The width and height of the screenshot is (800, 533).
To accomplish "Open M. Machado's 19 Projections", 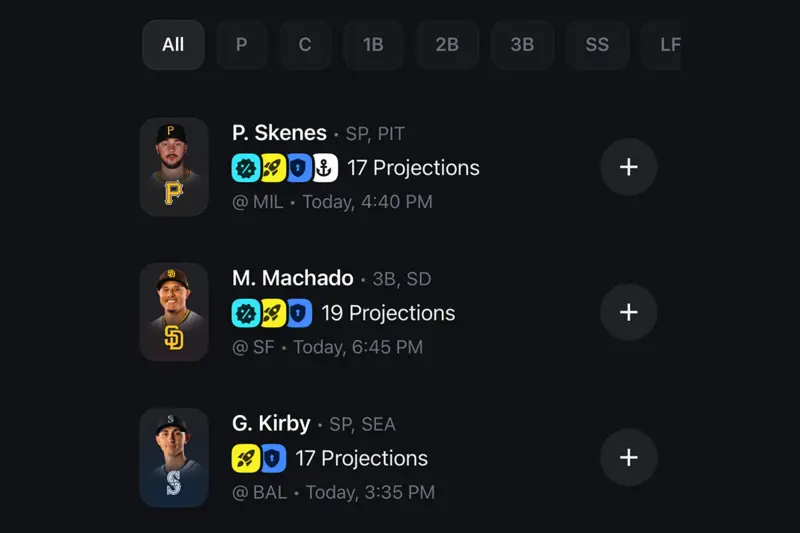I will 388,313.
